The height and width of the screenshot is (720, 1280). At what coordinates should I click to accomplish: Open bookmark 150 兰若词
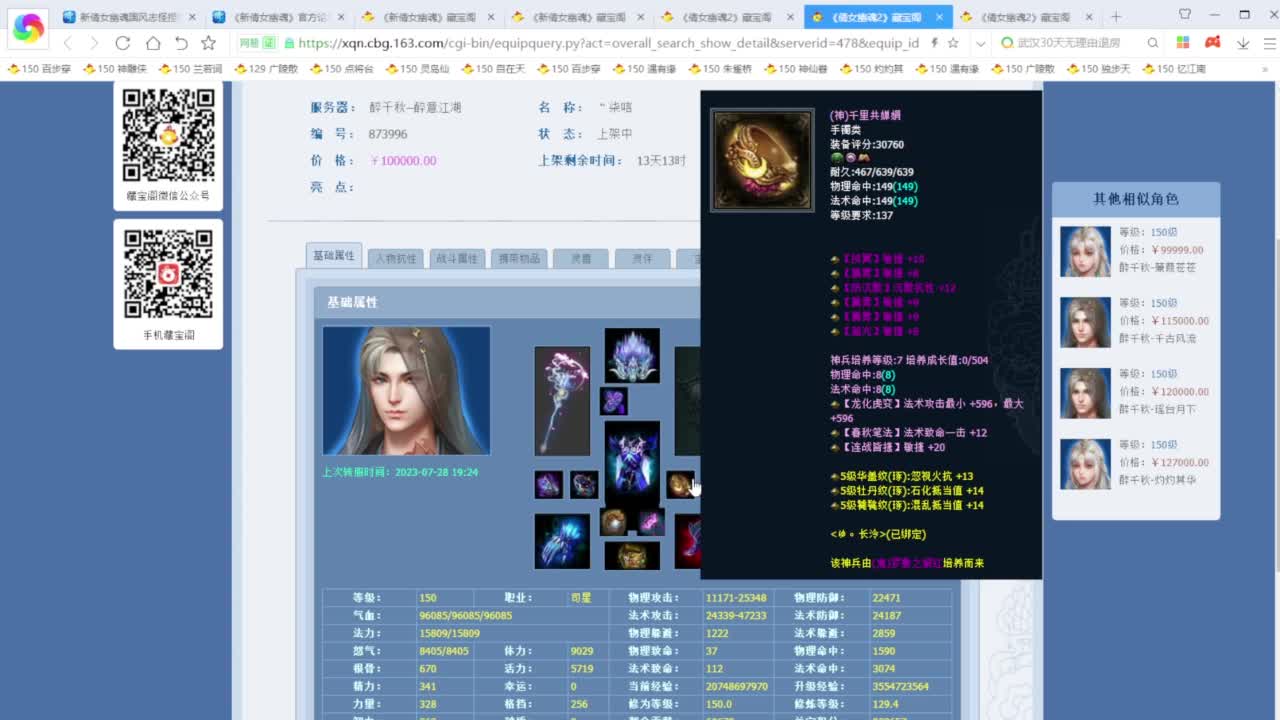point(190,69)
